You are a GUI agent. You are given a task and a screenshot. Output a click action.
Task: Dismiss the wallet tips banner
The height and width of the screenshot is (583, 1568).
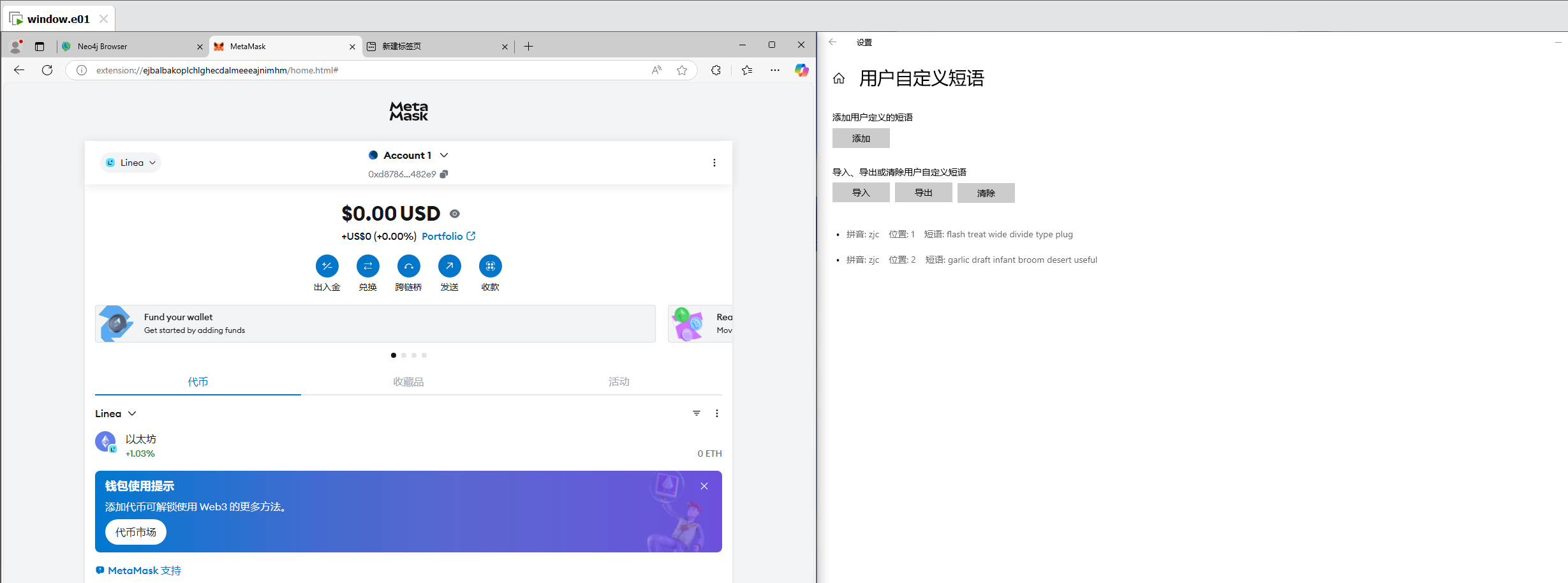tap(704, 486)
